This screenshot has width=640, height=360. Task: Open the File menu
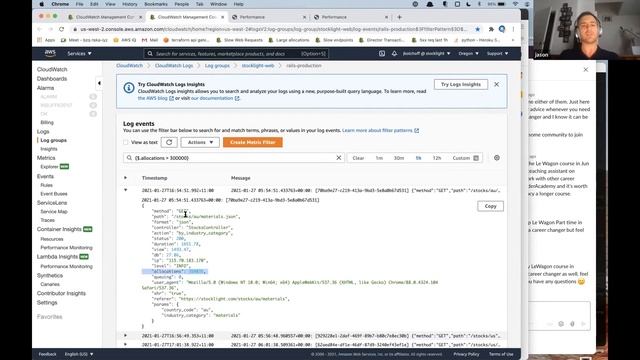[x=79, y=4]
